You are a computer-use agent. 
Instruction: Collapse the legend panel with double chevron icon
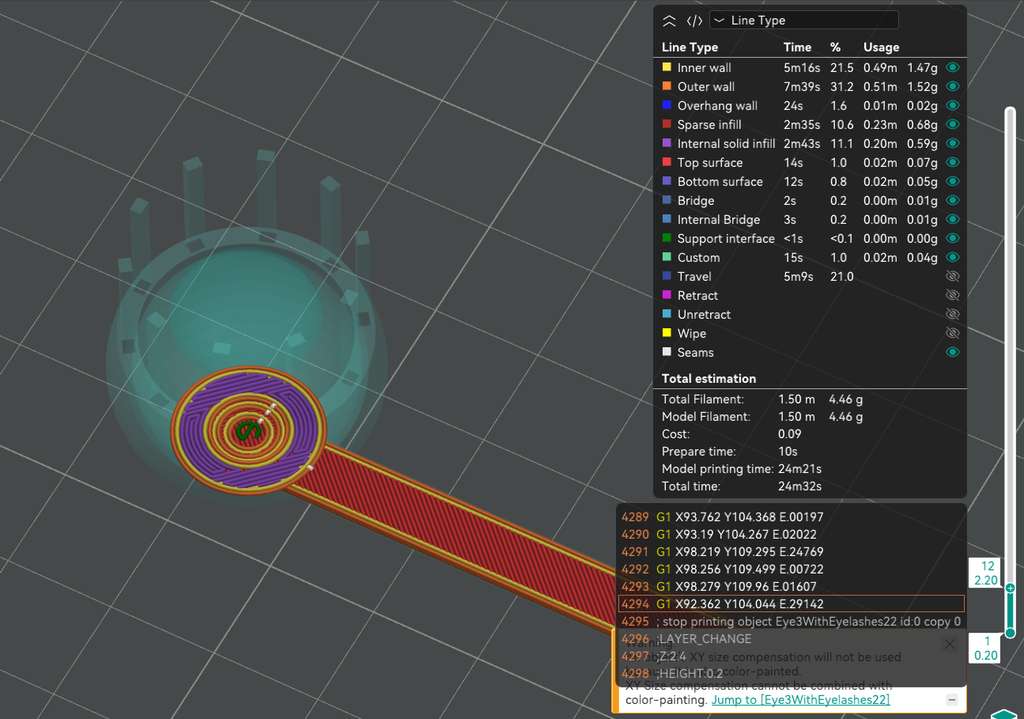point(669,21)
